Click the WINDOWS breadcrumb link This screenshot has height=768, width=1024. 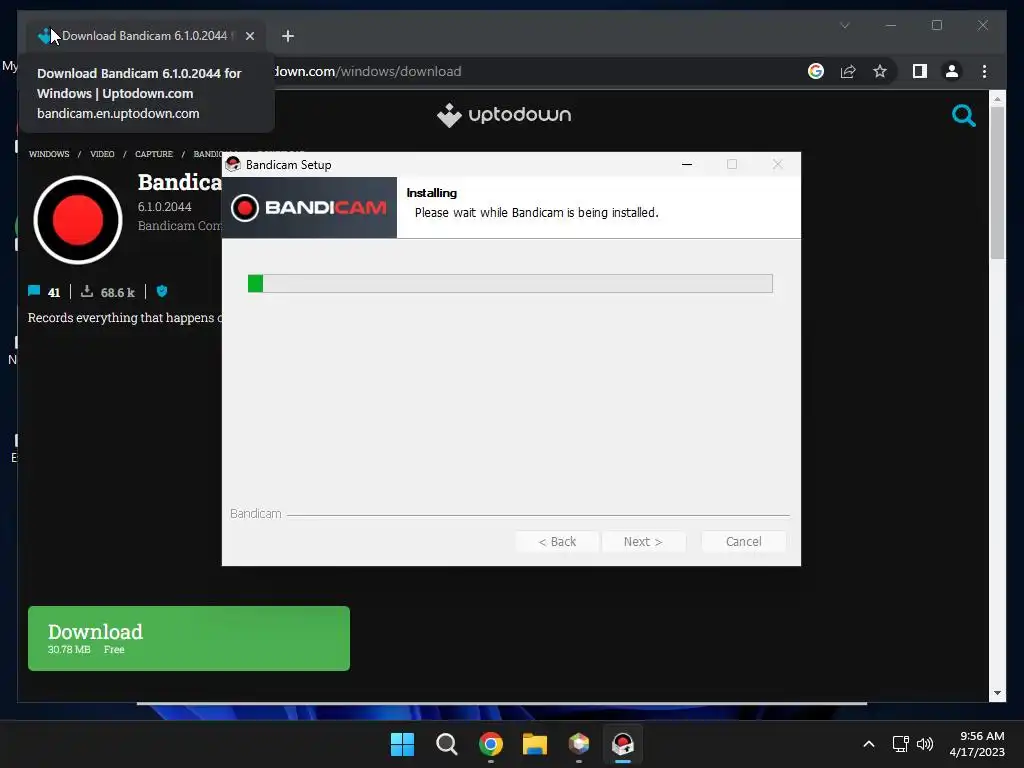49,154
